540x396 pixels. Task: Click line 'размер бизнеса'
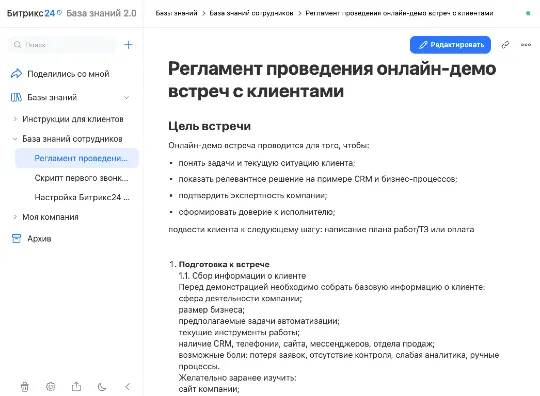coord(211,310)
